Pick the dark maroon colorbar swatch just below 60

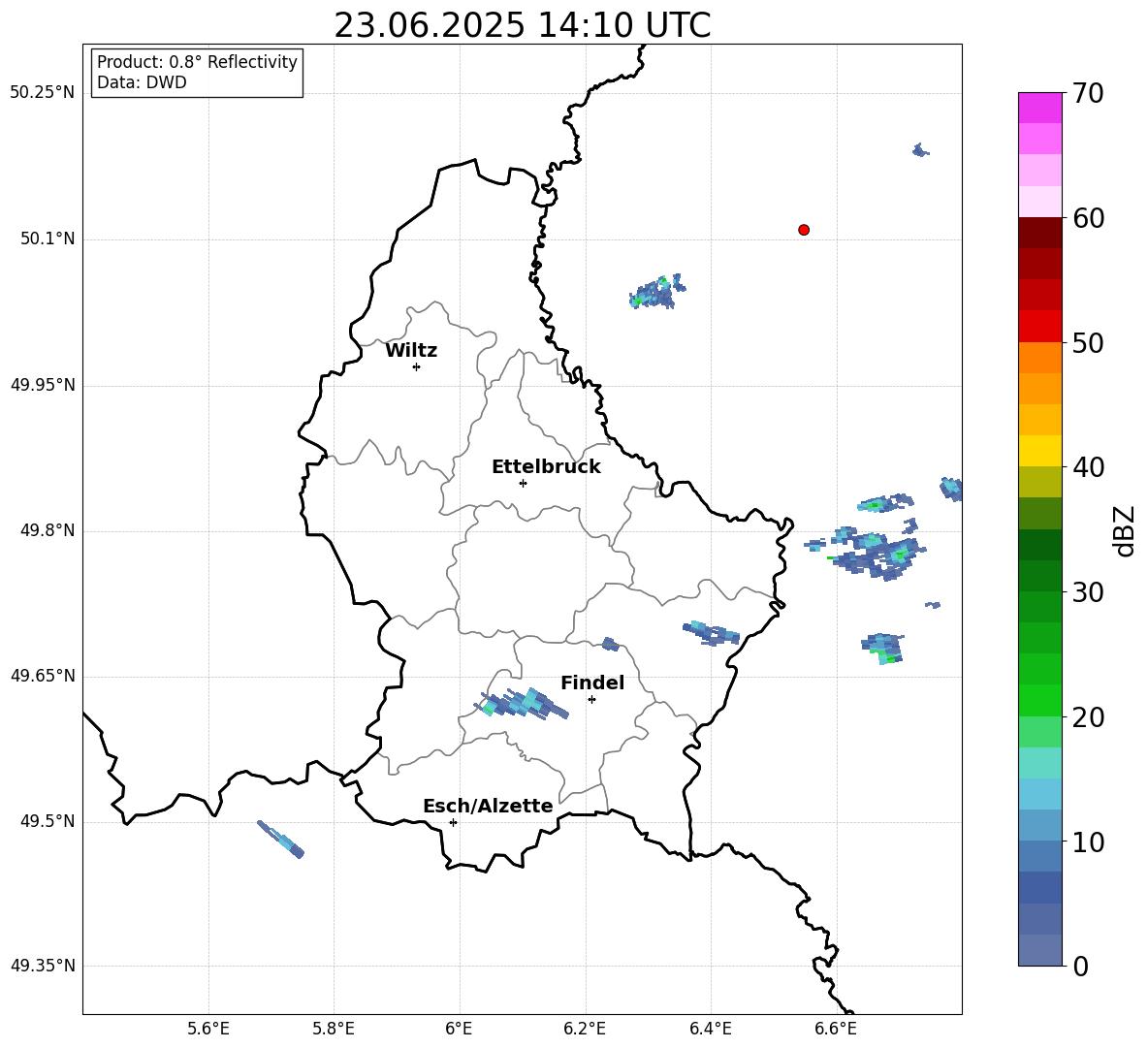pyautogui.click(x=1039, y=233)
